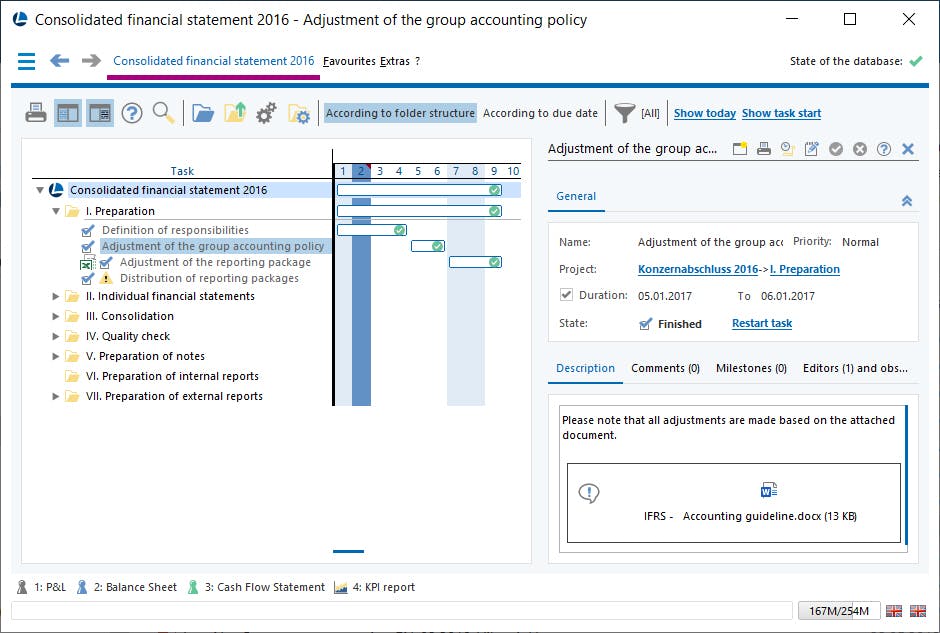940x633 pixels.
Task: Click the blue open folder icon
Action: tap(203, 113)
